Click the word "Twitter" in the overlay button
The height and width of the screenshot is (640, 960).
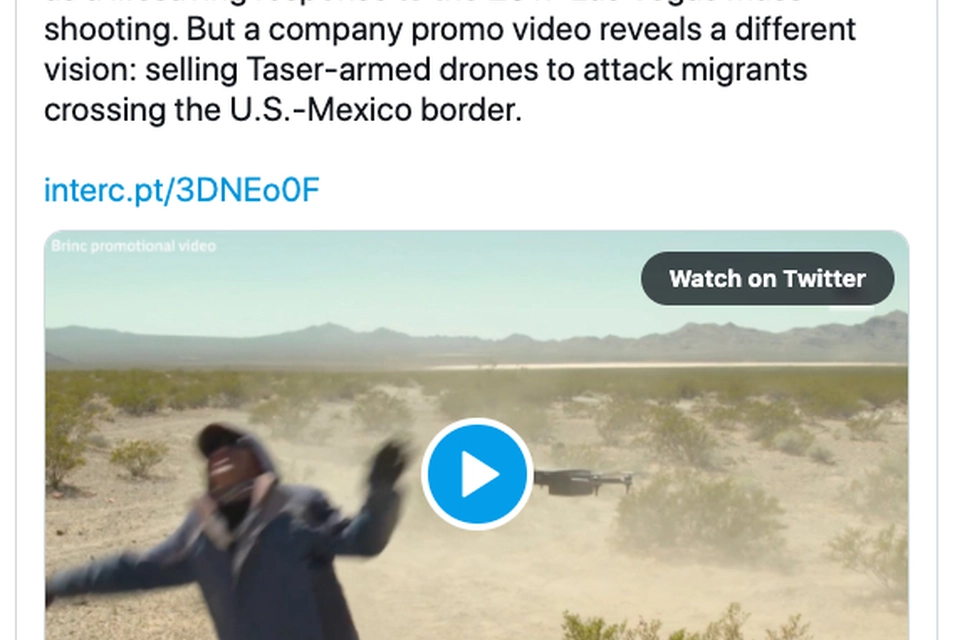tap(825, 279)
